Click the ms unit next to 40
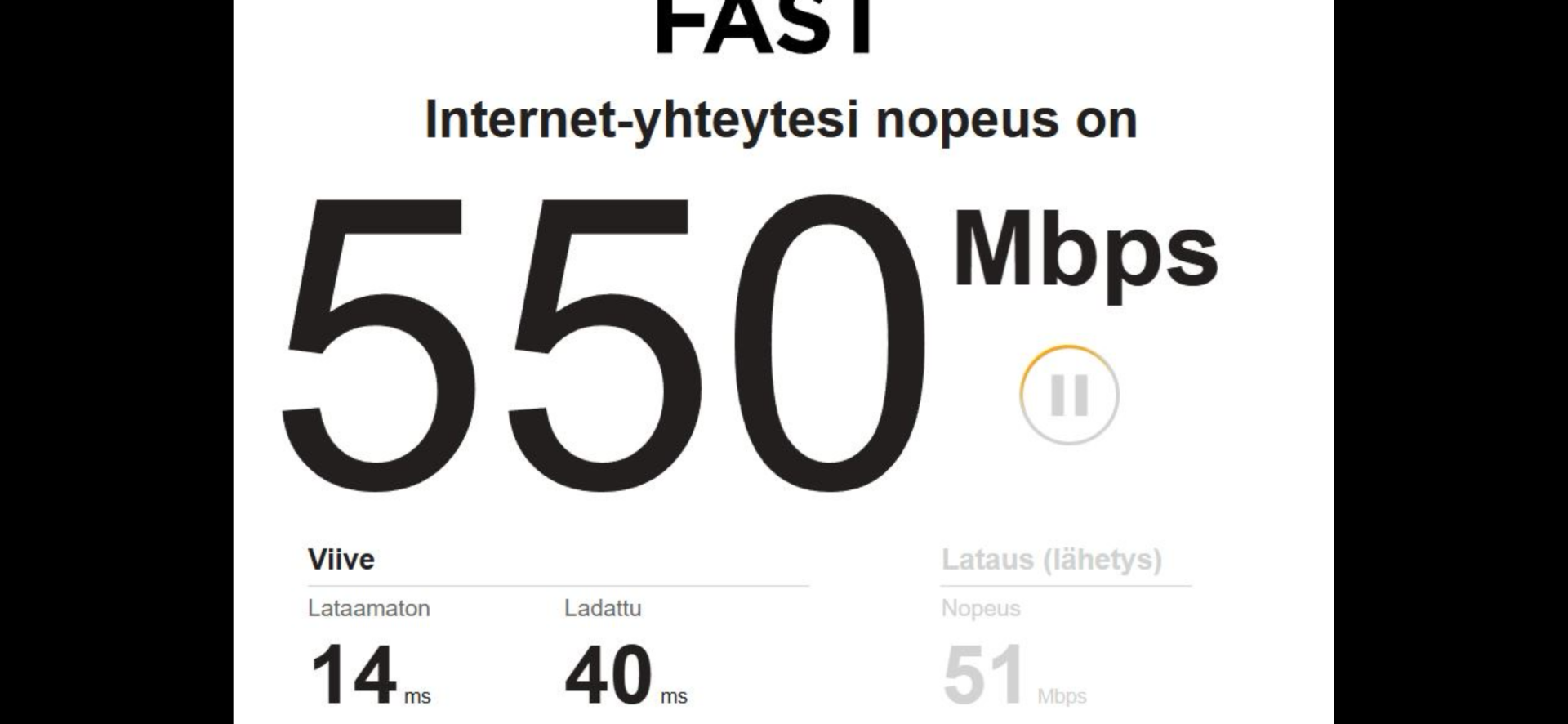The width and height of the screenshot is (1568, 724). pos(674,697)
